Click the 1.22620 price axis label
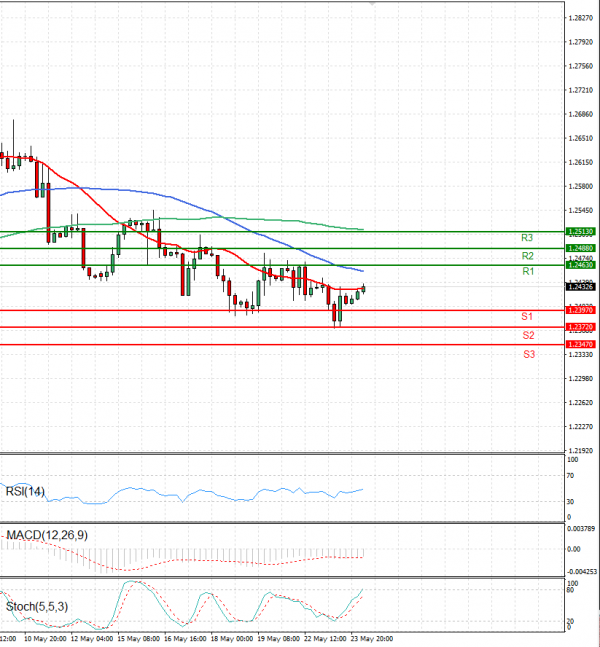600x647 pixels. (x=581, y=403)
